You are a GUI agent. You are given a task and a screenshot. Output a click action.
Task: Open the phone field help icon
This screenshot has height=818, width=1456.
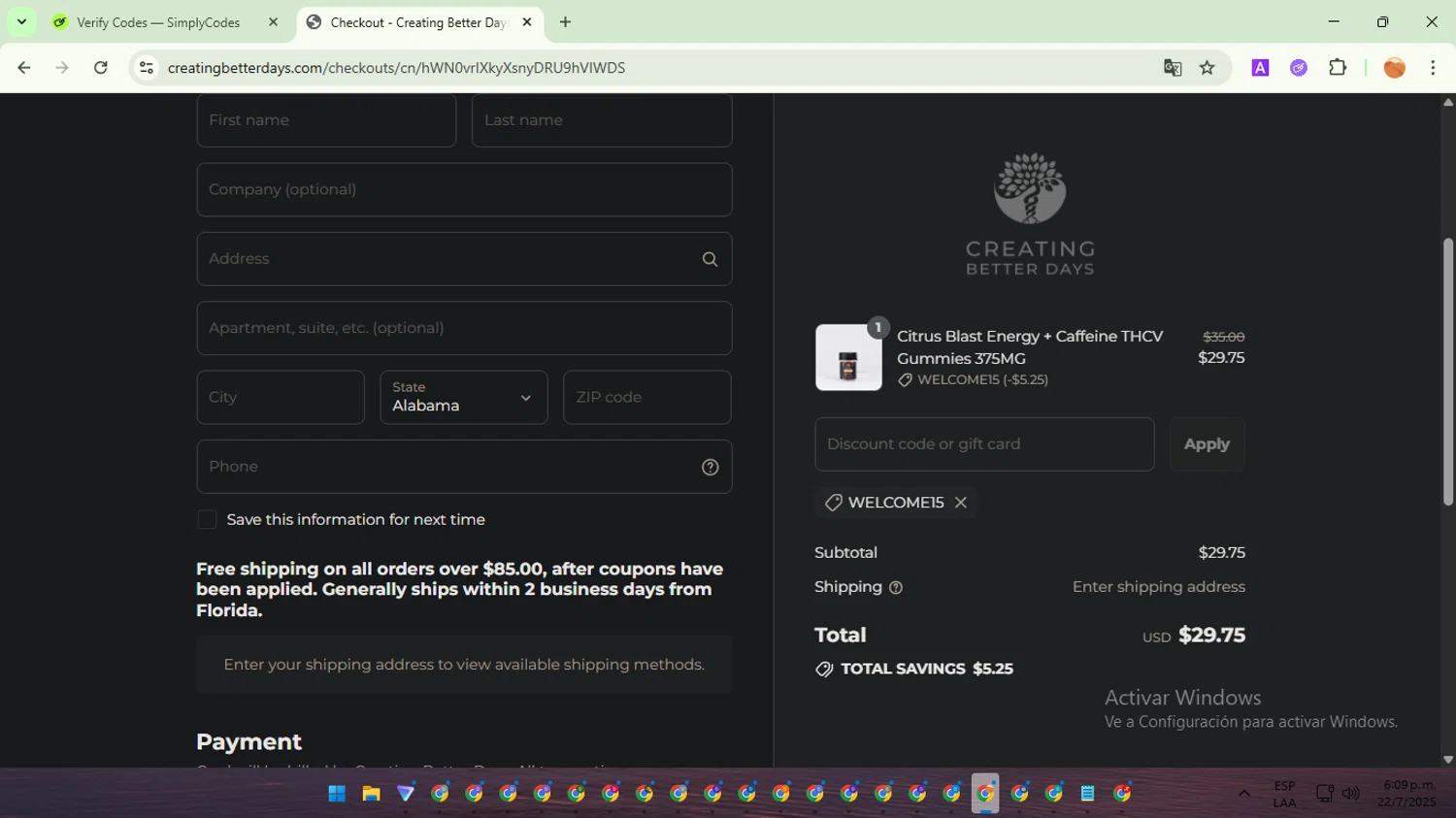coord(711,467)
